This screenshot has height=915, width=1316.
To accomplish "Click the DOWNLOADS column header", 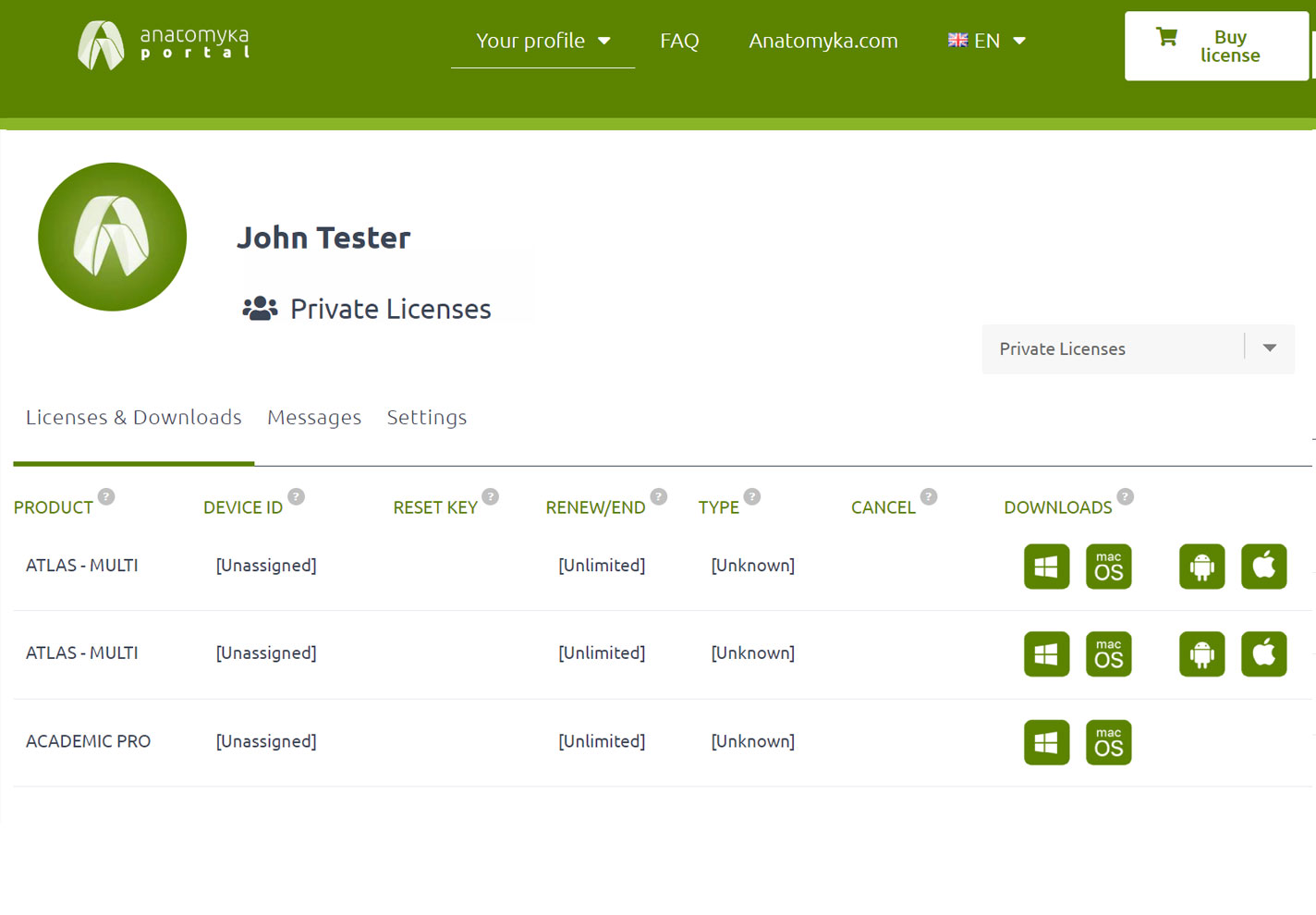I will 1058,507.
